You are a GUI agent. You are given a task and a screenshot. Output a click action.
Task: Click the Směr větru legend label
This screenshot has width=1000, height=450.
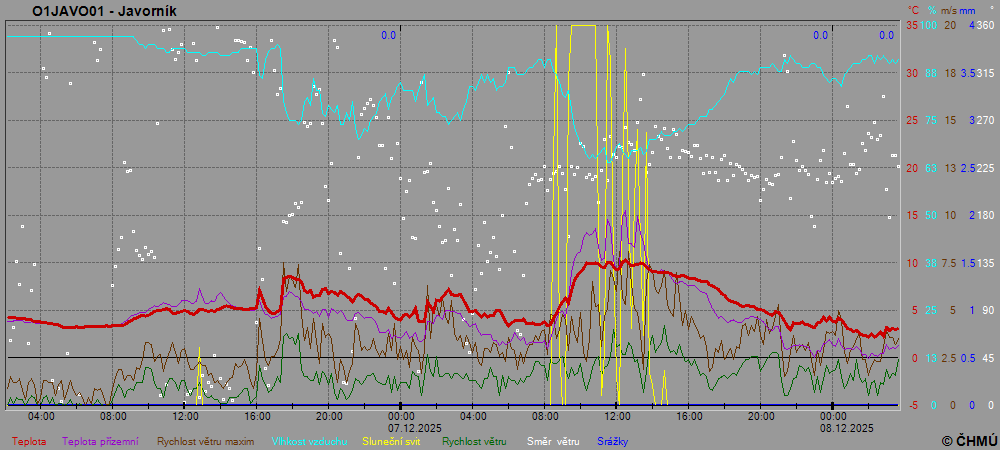tap(552, 441)
